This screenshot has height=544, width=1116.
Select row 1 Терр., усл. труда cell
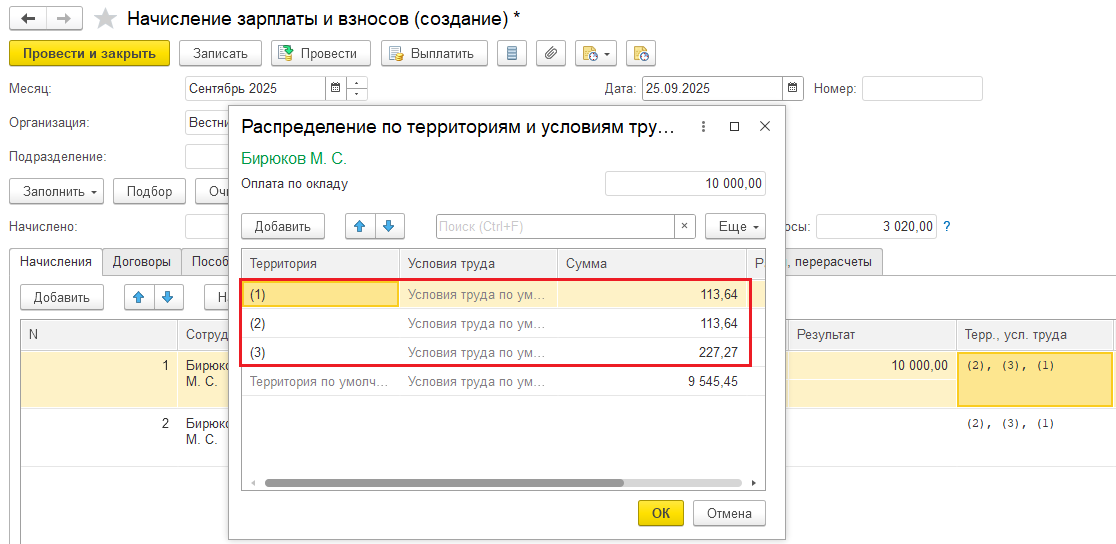tap(1035, 380)
